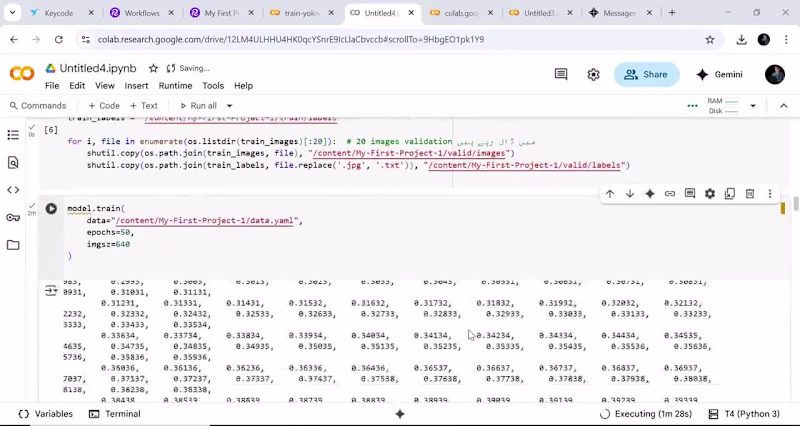
Task: Open the View menu
Action: click(105, 86)
